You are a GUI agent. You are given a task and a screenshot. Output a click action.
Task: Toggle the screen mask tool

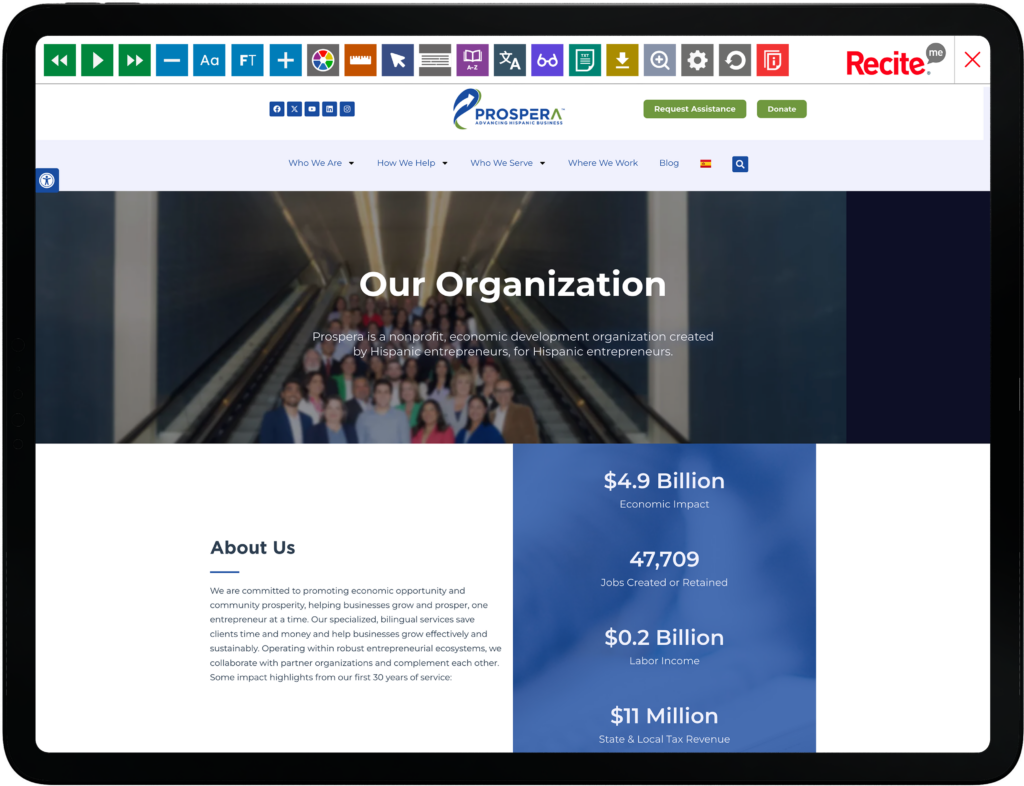[x=435, y=60]
